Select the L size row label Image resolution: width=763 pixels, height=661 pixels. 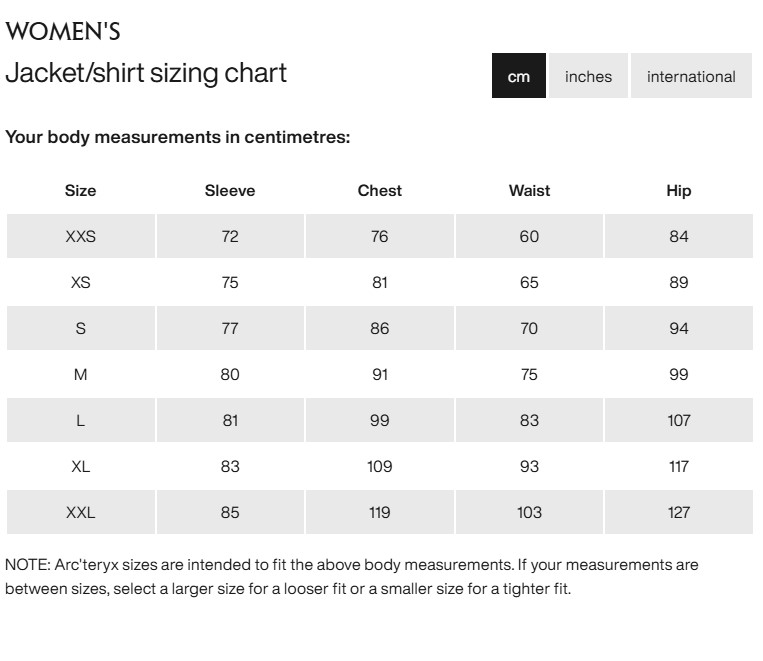81,421
